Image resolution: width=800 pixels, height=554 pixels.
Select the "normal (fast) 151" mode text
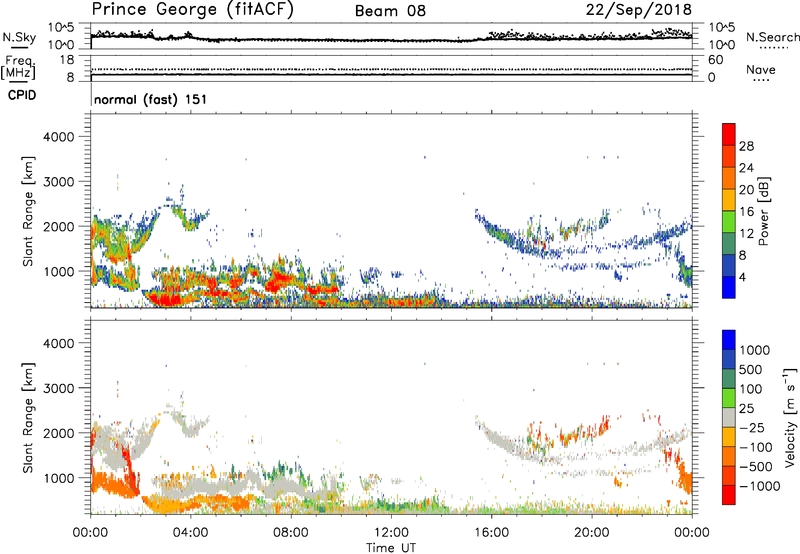(151, 99)
